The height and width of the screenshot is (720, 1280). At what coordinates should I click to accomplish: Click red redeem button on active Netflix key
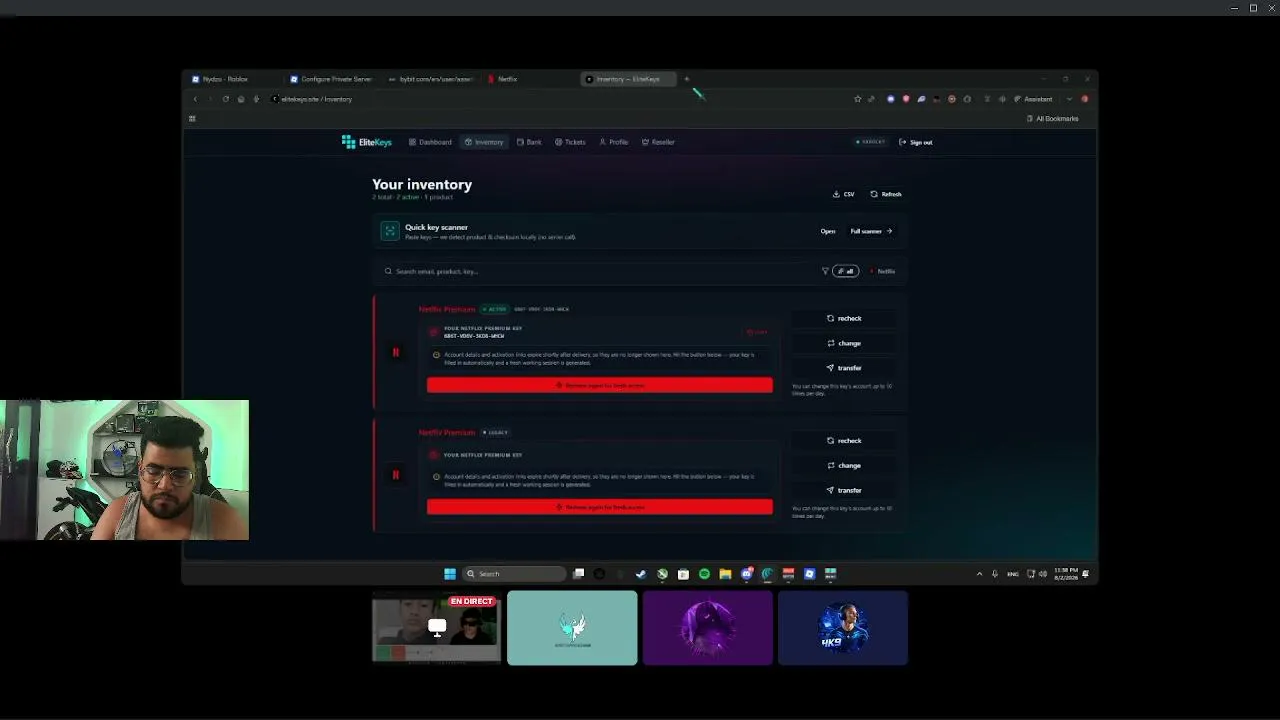(600, 385)
